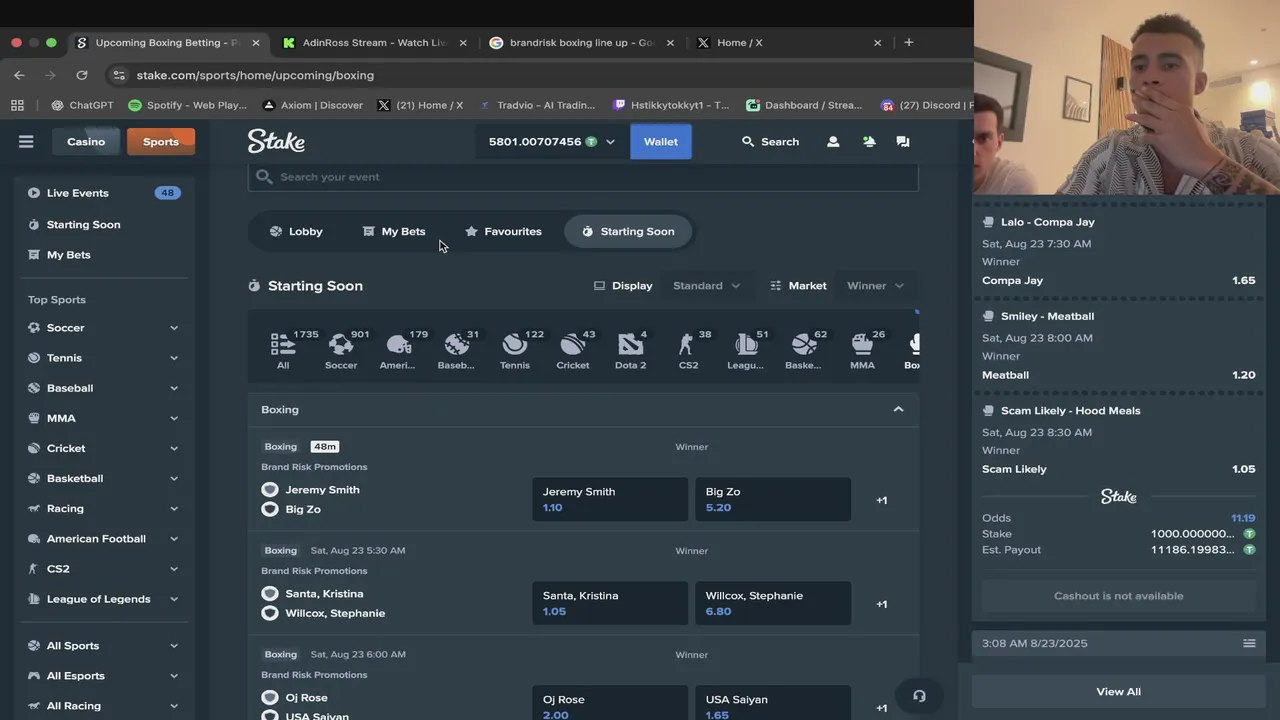Collapse the Boxing section chevron
Viewport: 1280px width, 720px height.
[x=898, y=409]
